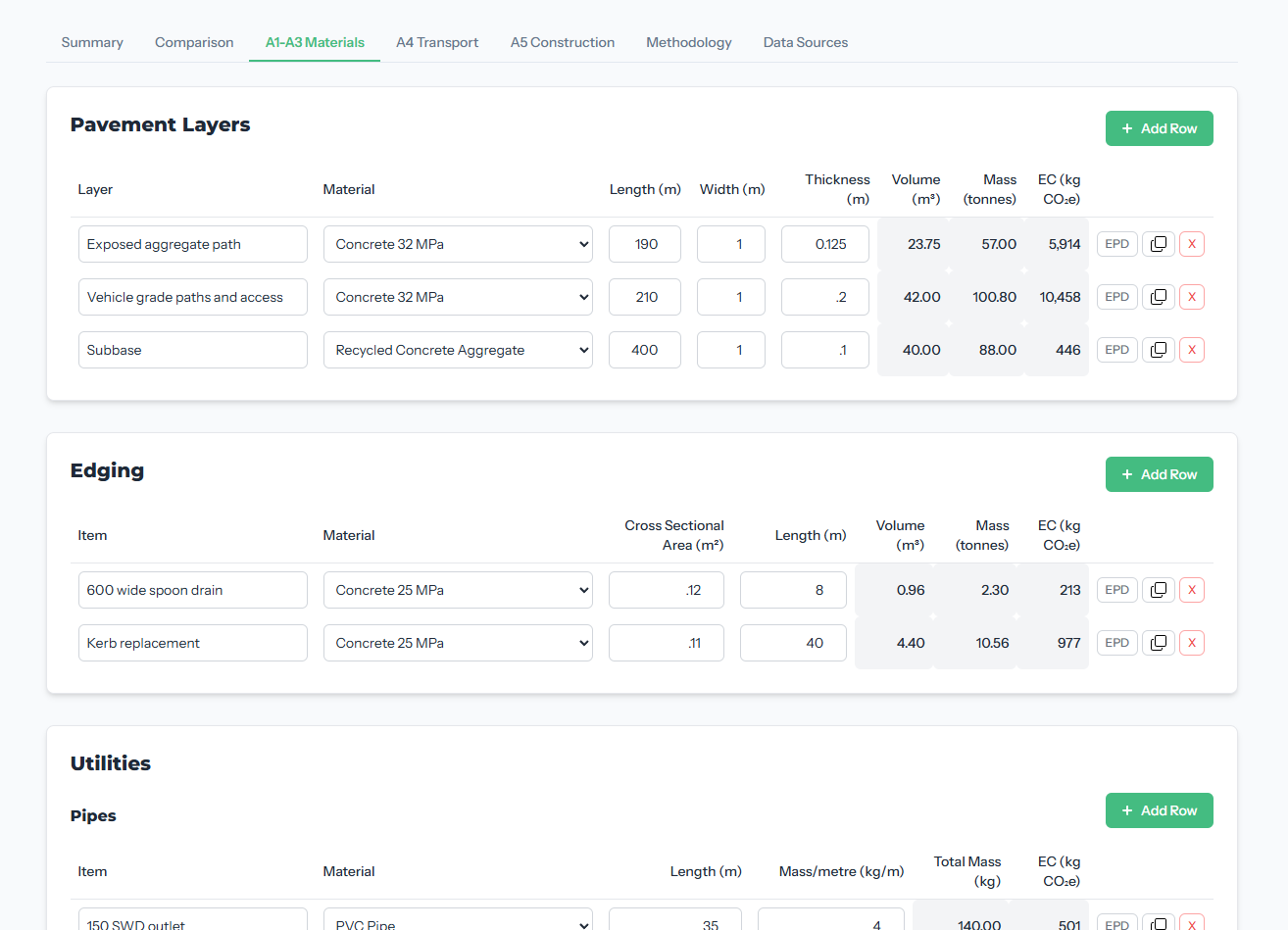Image resolution: width=1288 pixels, height=930 pixels.
Task: Go to the Methodology tab
Action: click(x=689, y=42)
